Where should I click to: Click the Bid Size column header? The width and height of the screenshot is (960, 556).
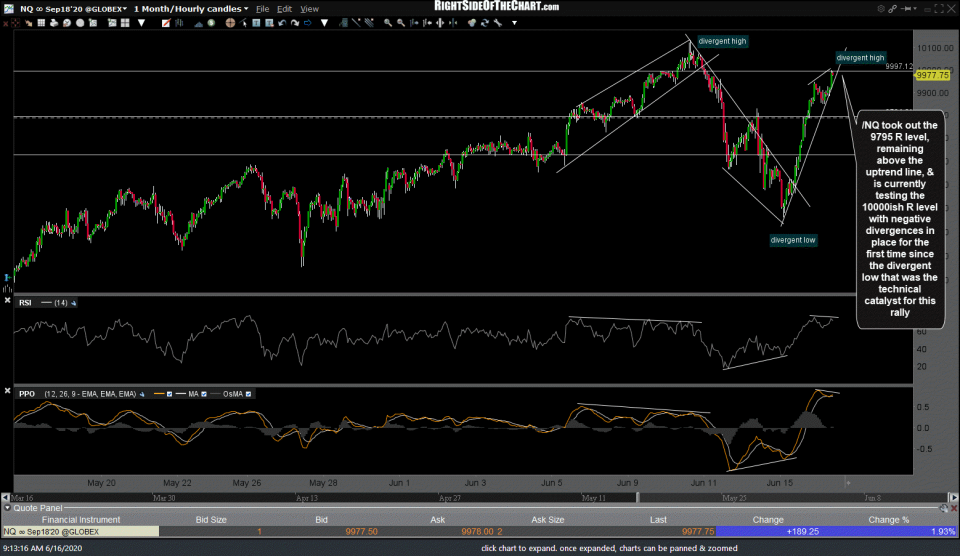211,520
